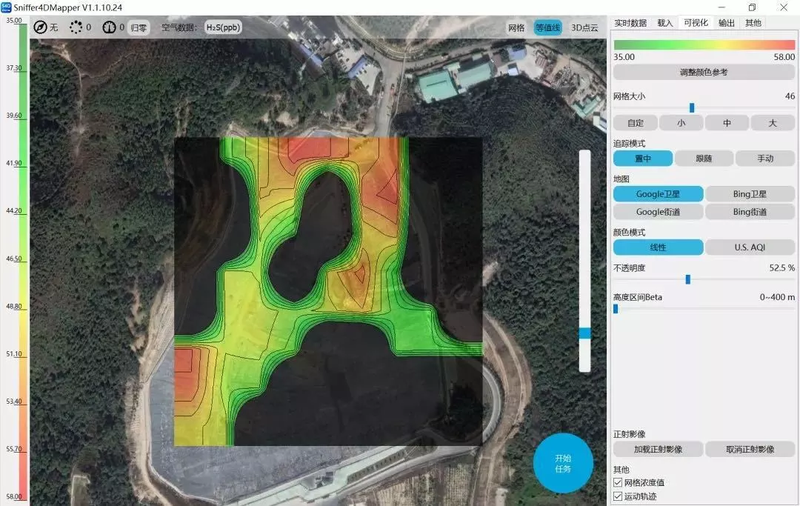The height and width of the screenshot is (506, 800).
Task: Click the 0~400 m altitude range value
Action: coord(777,297)
